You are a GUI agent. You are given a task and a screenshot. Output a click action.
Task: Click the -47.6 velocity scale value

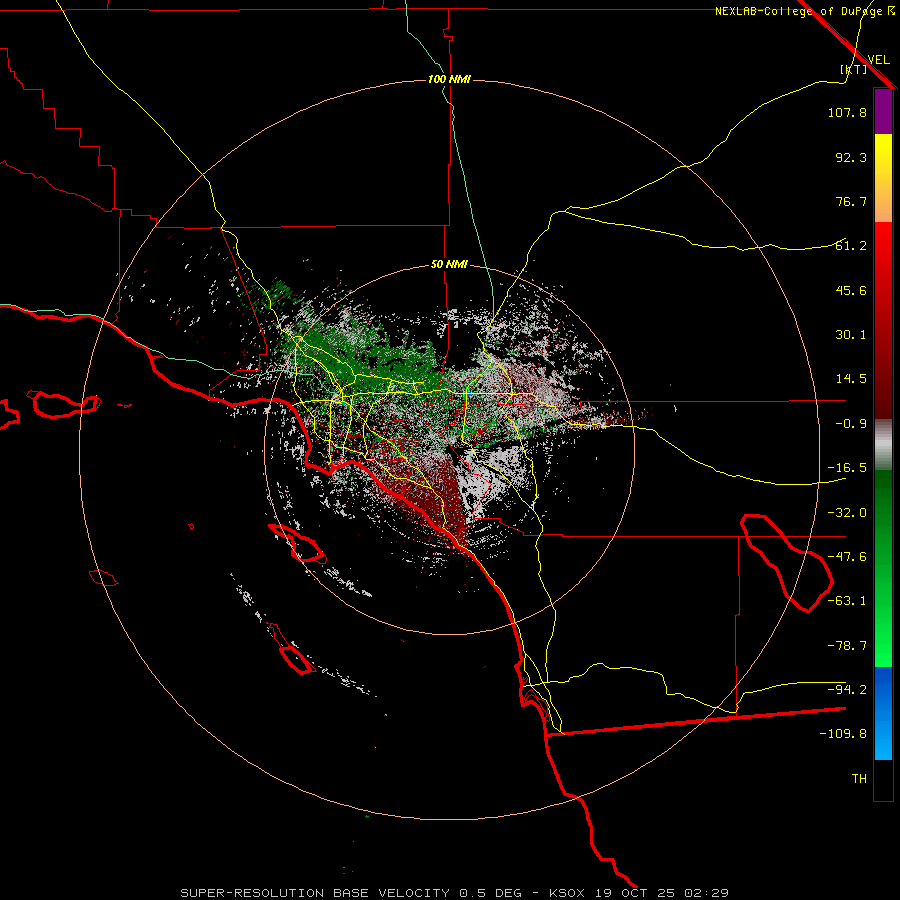[847, 557]
